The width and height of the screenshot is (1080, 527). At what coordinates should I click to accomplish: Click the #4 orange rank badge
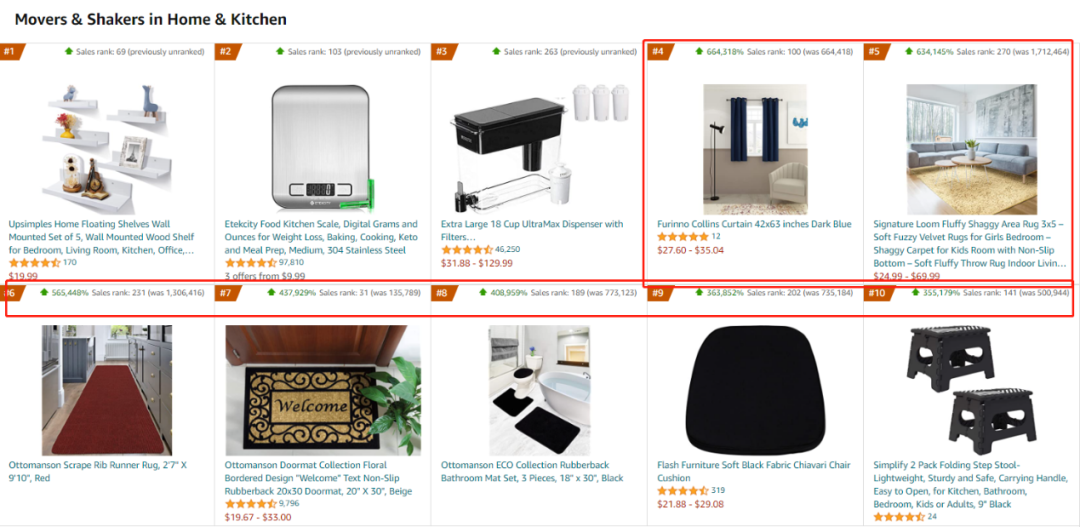click(660, 52)
